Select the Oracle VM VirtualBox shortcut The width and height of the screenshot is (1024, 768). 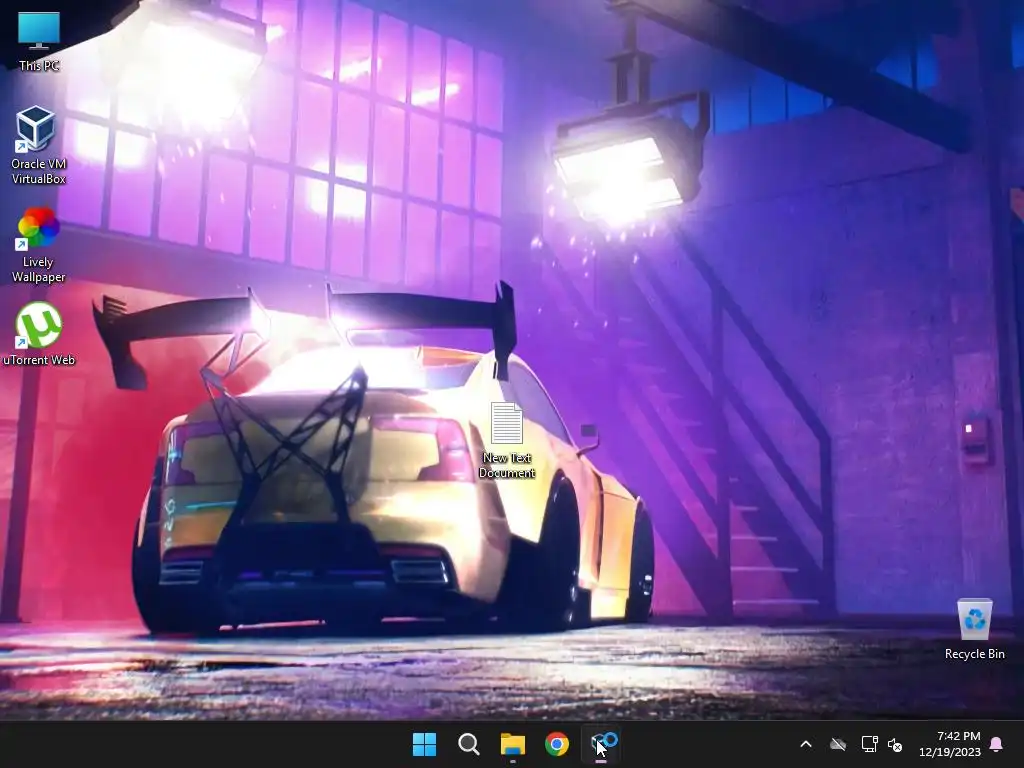38,145
